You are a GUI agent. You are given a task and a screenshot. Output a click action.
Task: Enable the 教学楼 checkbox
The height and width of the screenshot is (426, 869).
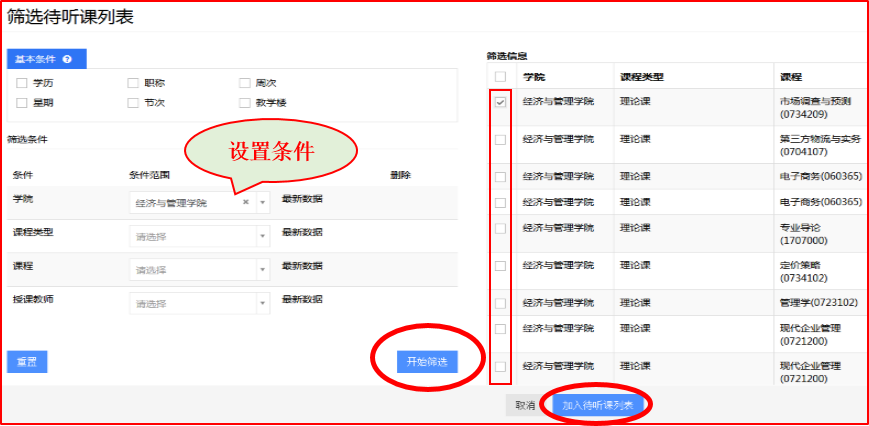pyautogui.click(x=245, y=102)
